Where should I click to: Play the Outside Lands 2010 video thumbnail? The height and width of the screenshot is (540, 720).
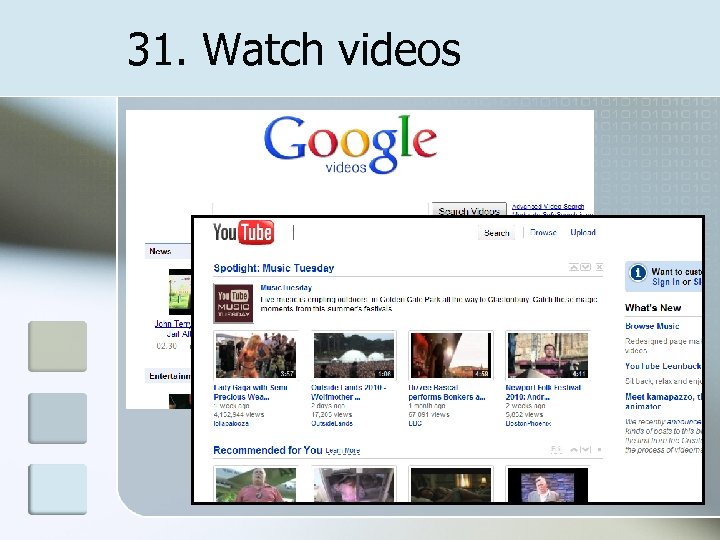(x=354, y=355)
